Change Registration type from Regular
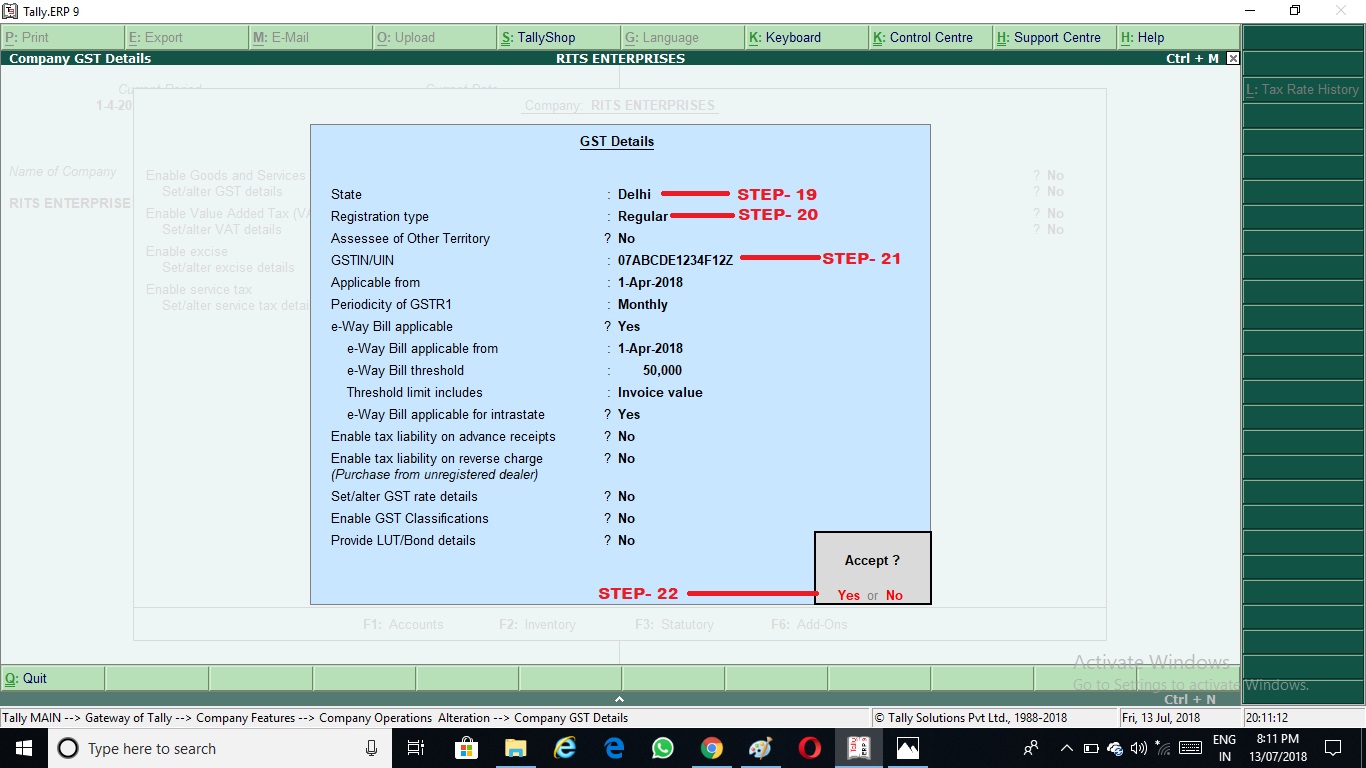 643,216
